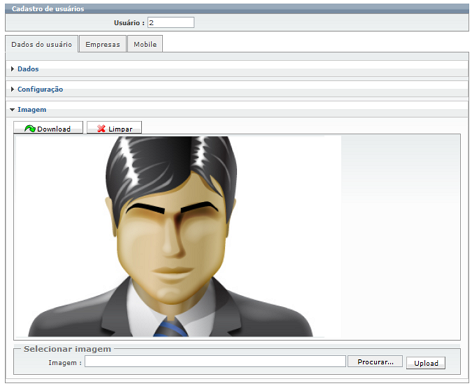Switch to the Mobile tab
The width and height of the screenshot is (472, 386).
145,44
